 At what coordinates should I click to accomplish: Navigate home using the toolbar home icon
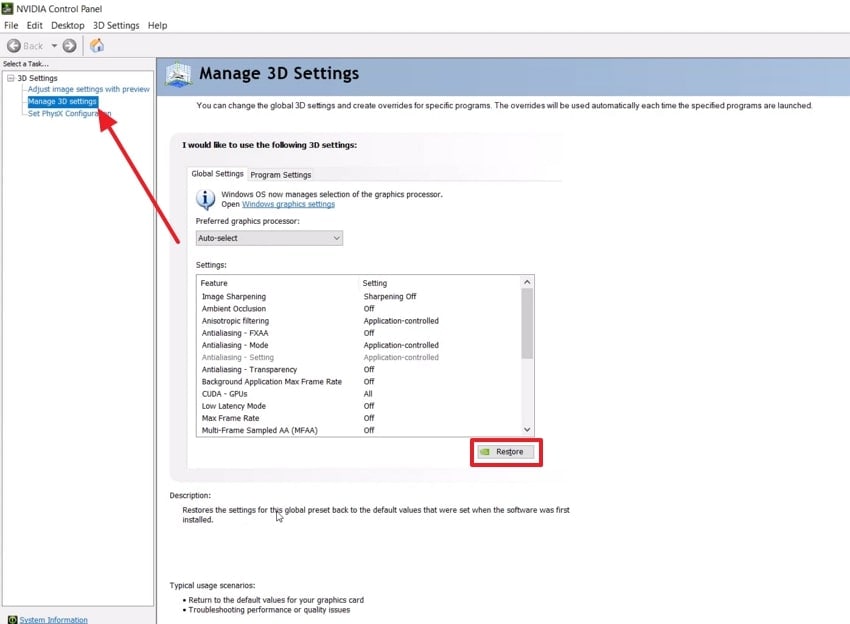coord(96,45)
